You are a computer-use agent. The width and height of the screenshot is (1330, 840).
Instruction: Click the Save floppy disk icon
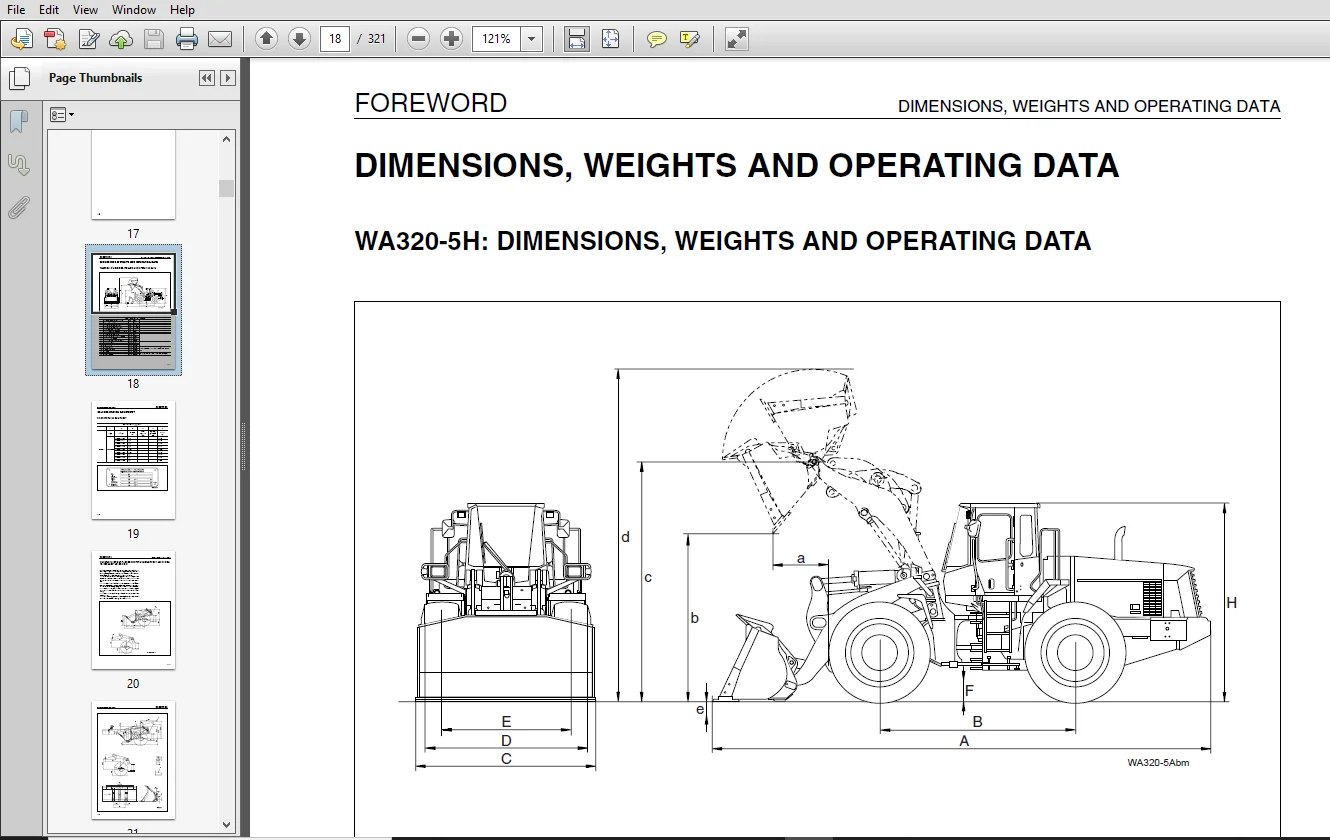click(x=154, y=39)
